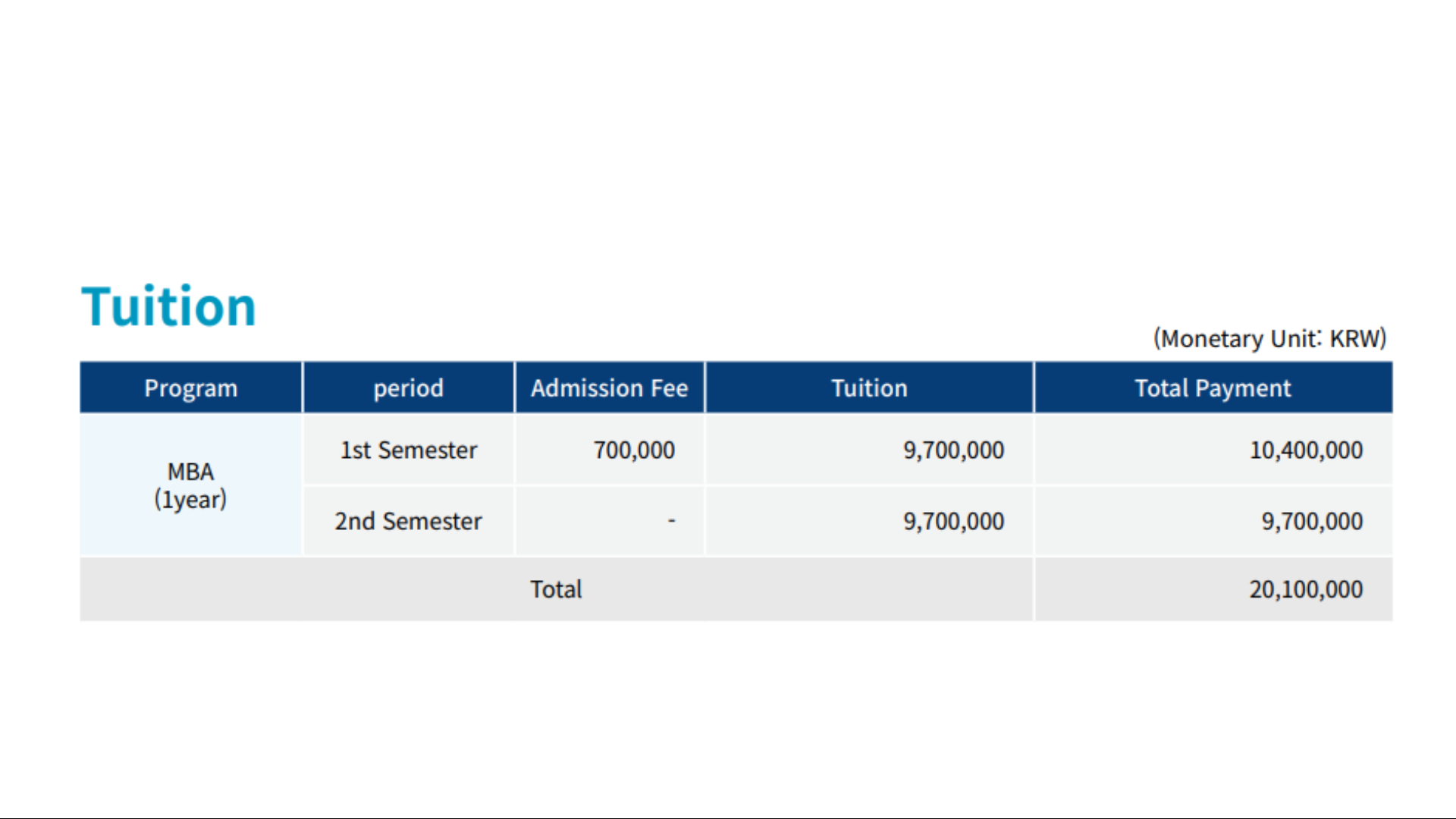Click the 700,000 admission fee value

(x=634, y=450)
